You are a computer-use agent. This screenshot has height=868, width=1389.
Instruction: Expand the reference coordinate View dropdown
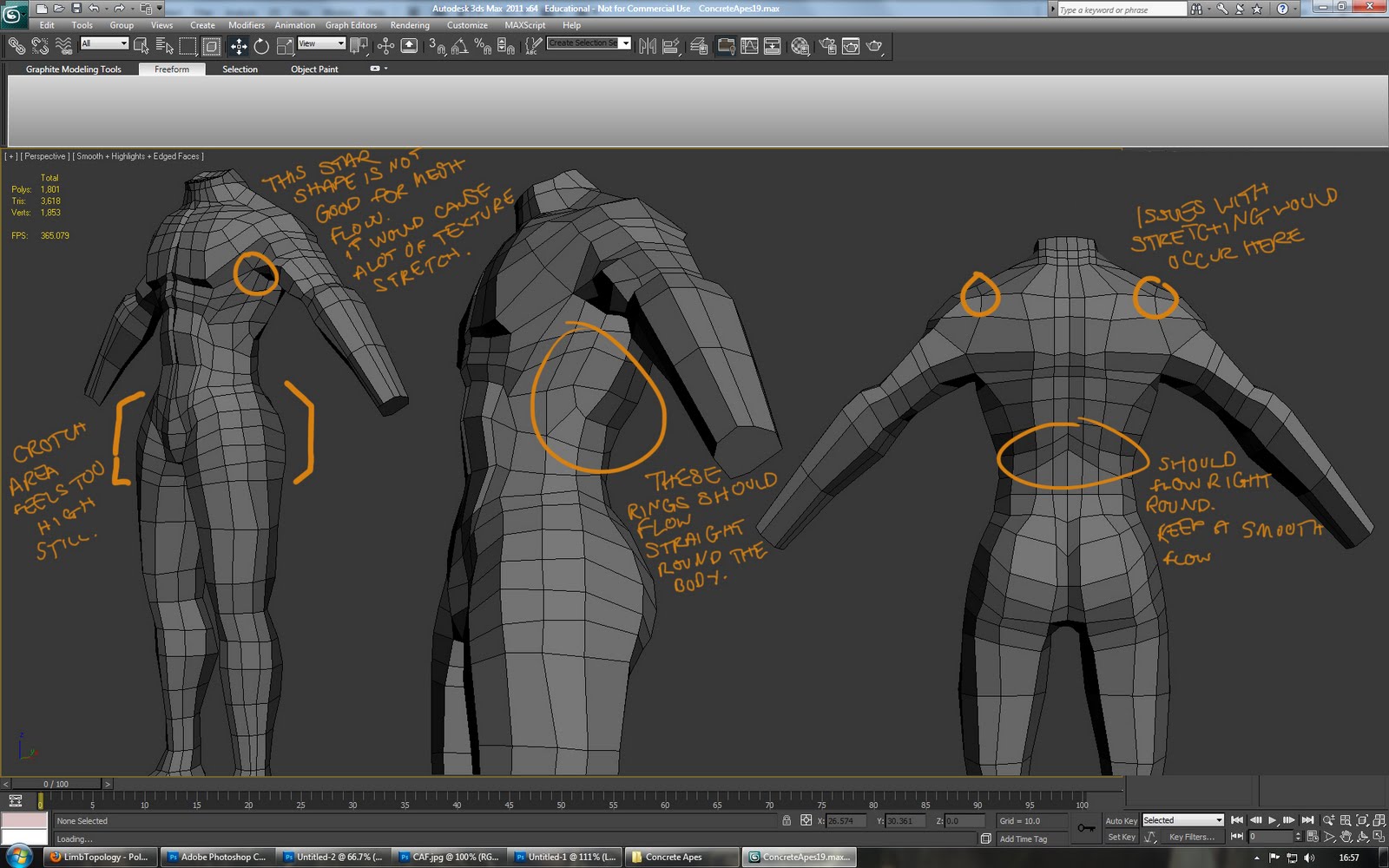[321, 43]
